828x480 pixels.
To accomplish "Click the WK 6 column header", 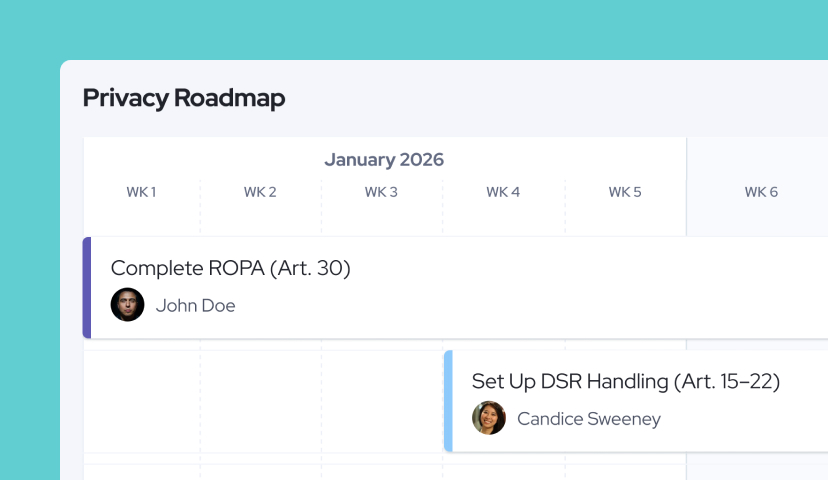I will pos(761,192).
